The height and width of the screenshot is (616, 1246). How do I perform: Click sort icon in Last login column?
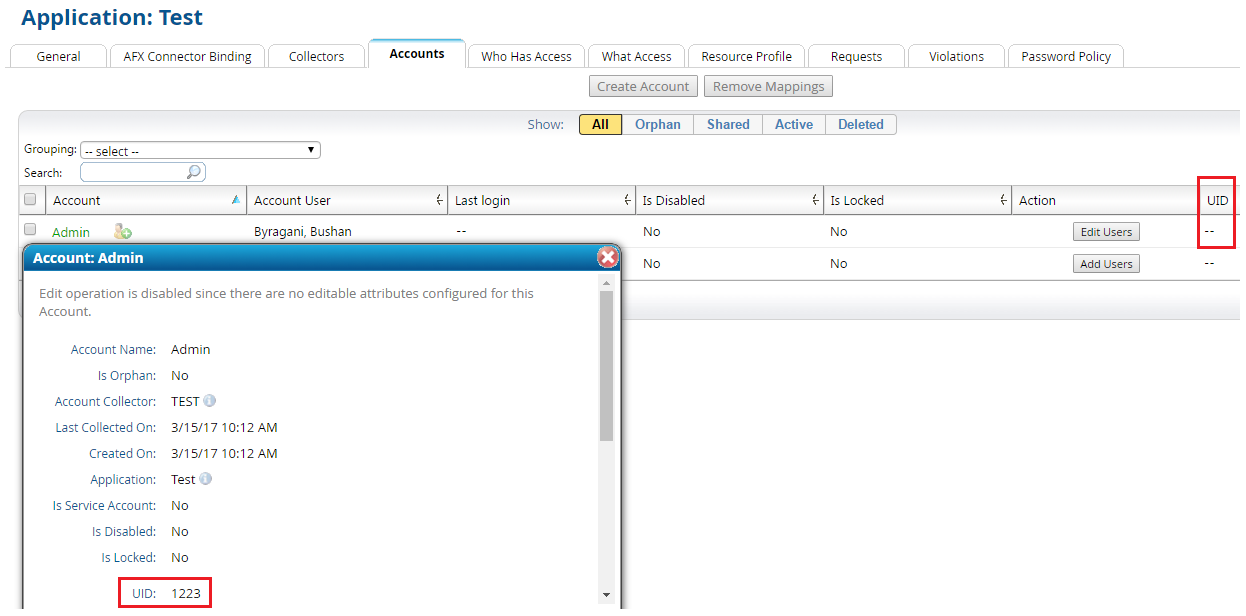click(627, 200)
